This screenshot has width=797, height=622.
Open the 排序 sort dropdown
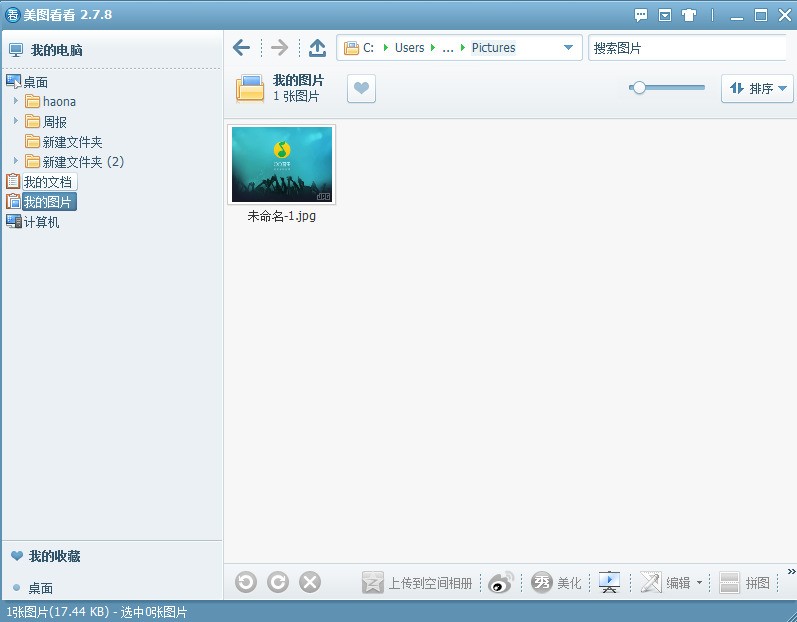pos(757,89)
